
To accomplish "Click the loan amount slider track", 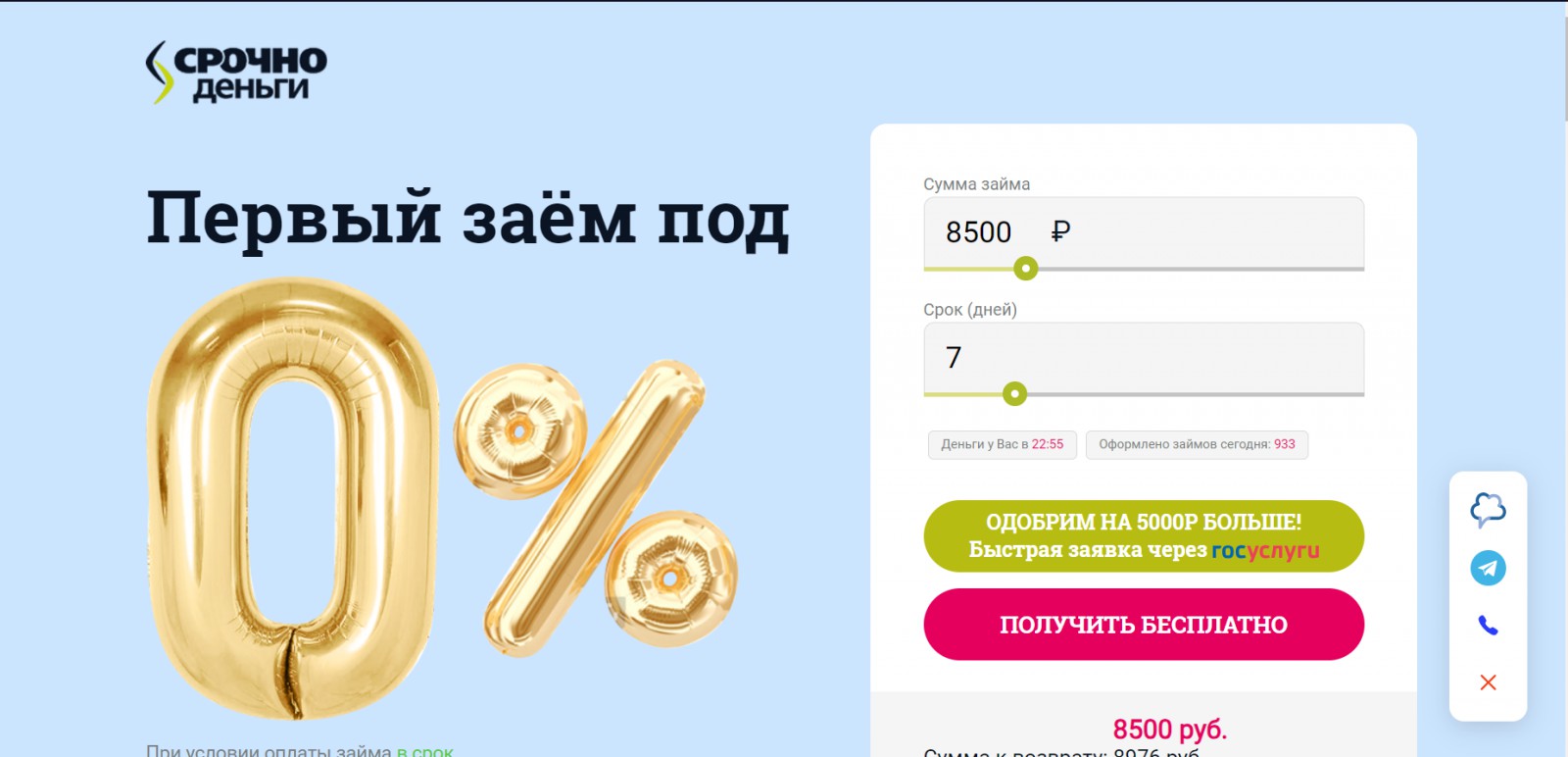I will pyautogui.click(x=1144, y=269).
